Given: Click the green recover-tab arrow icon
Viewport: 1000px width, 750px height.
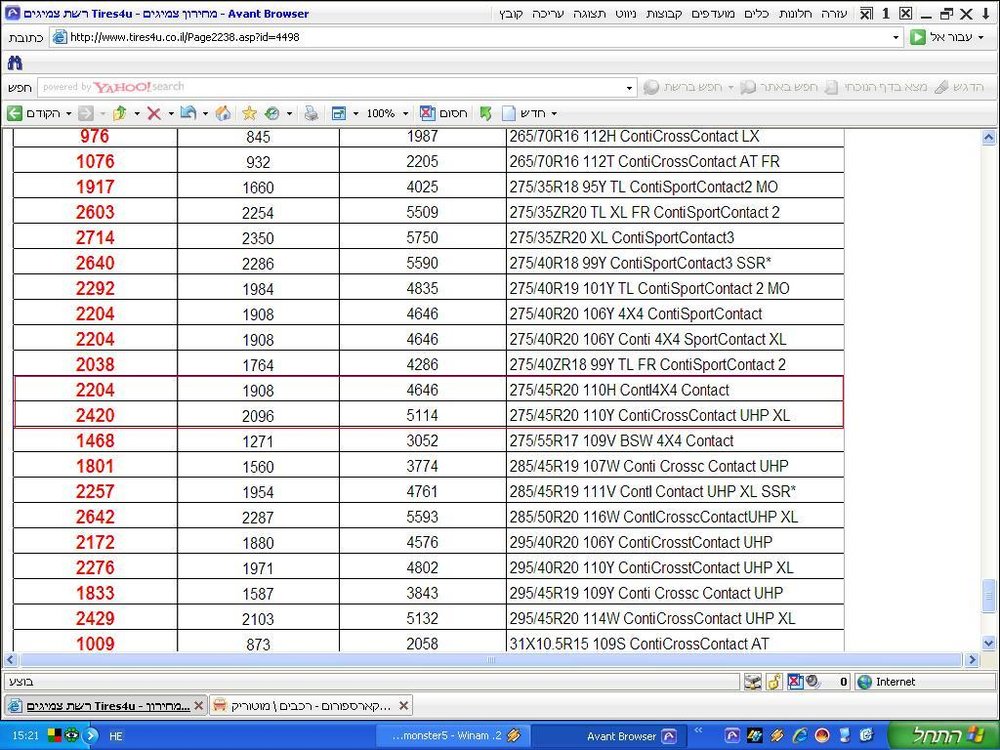Looking at the screenshot, I should point(485,114).
